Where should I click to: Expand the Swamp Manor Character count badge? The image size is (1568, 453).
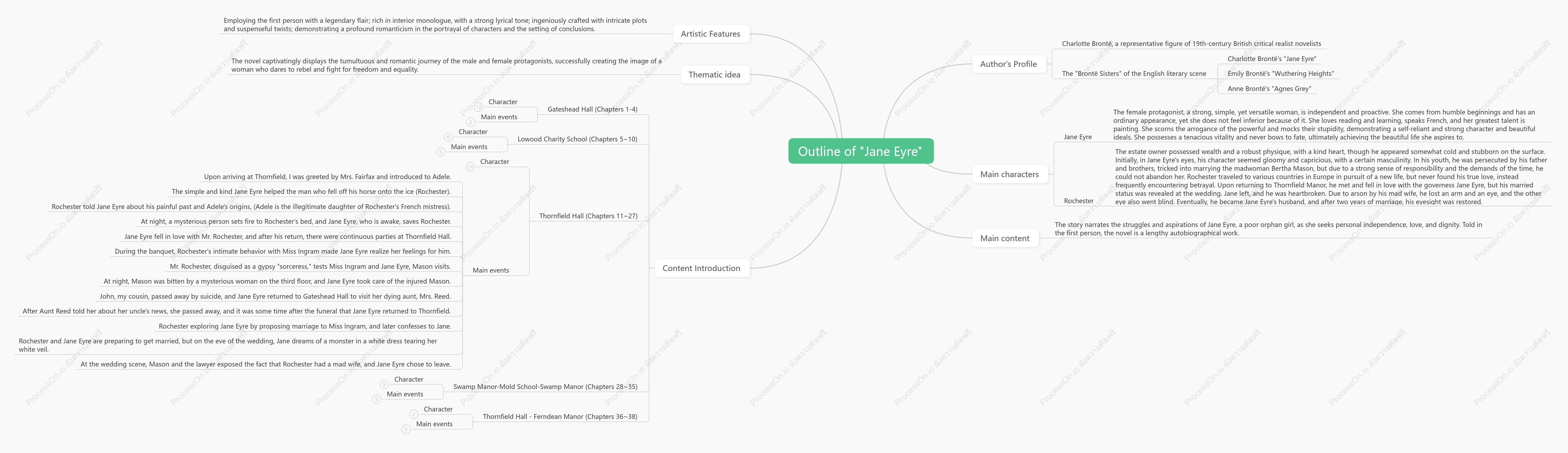coord(384,384)
